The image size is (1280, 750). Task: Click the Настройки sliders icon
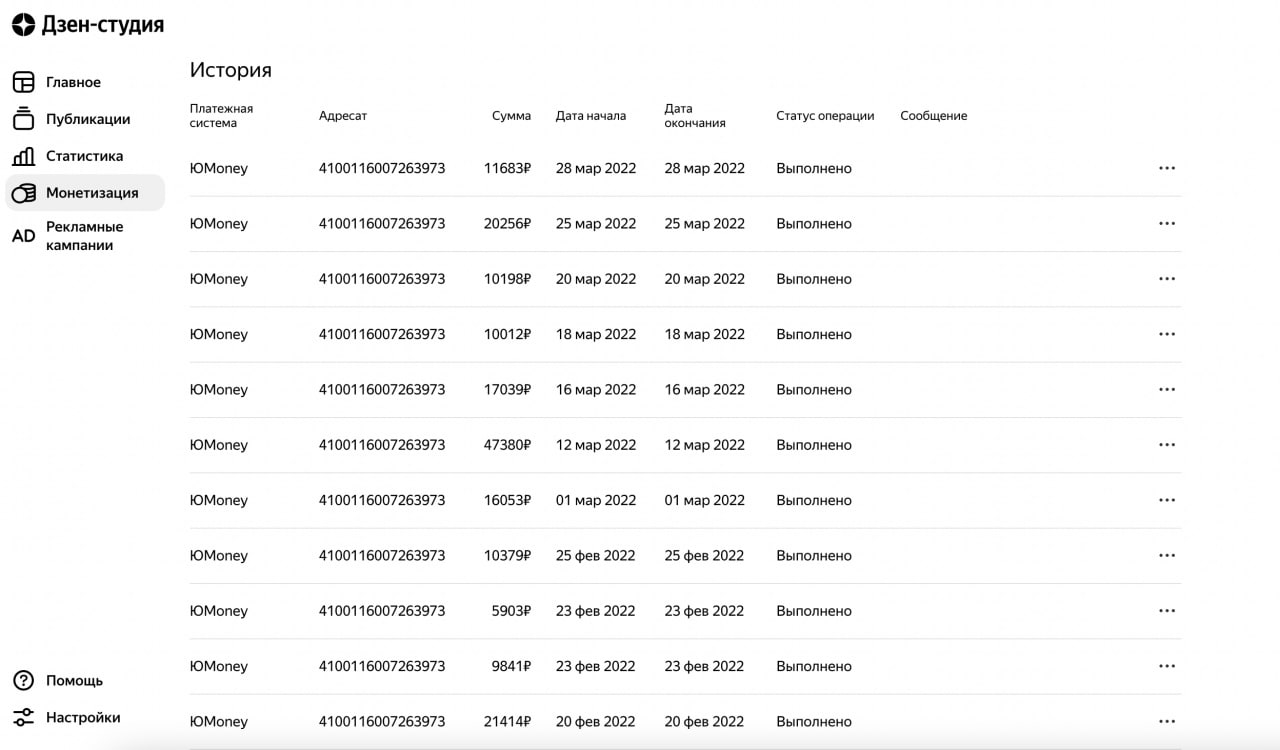23,718
